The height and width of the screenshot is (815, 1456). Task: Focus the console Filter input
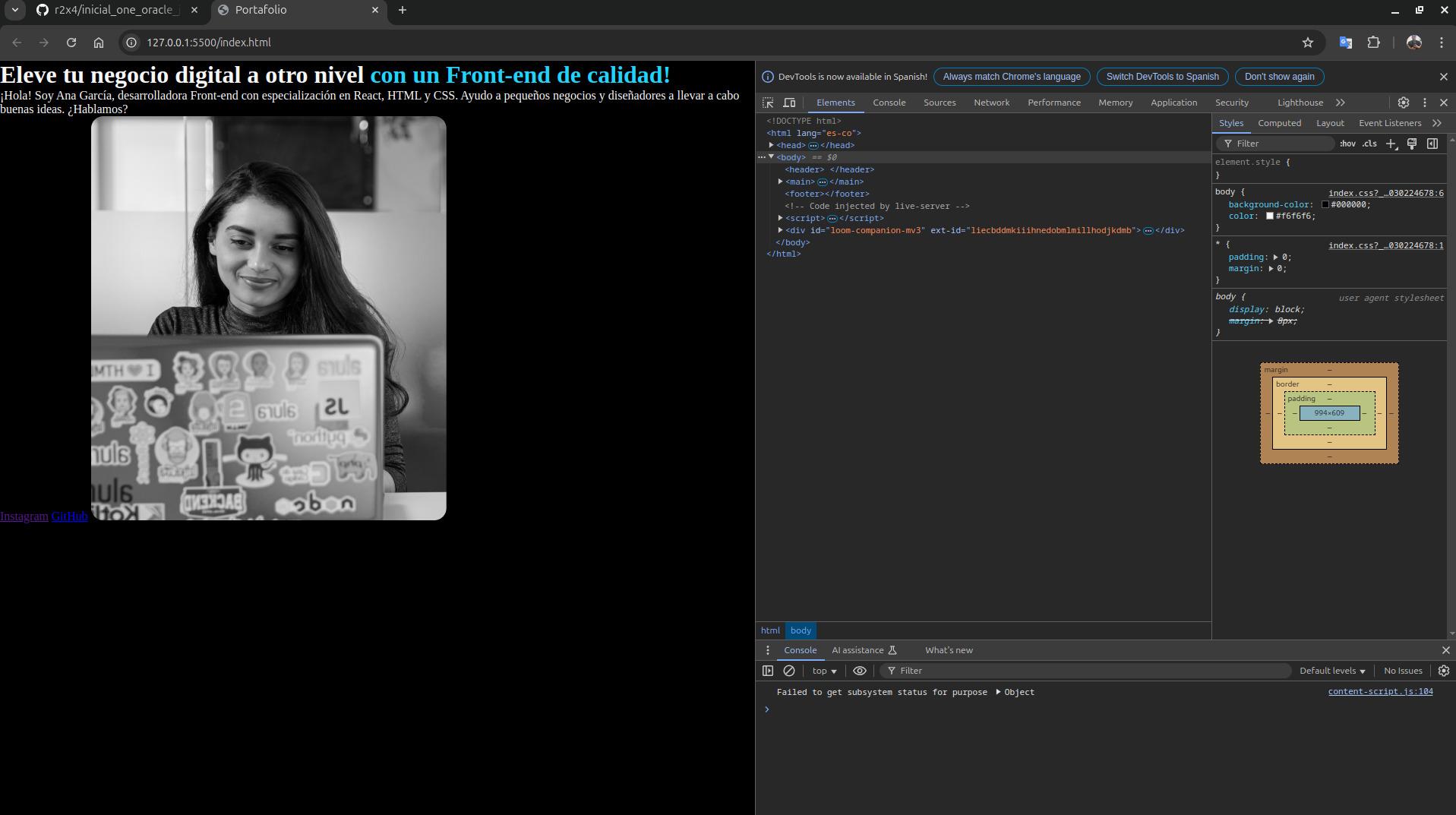1086,671
